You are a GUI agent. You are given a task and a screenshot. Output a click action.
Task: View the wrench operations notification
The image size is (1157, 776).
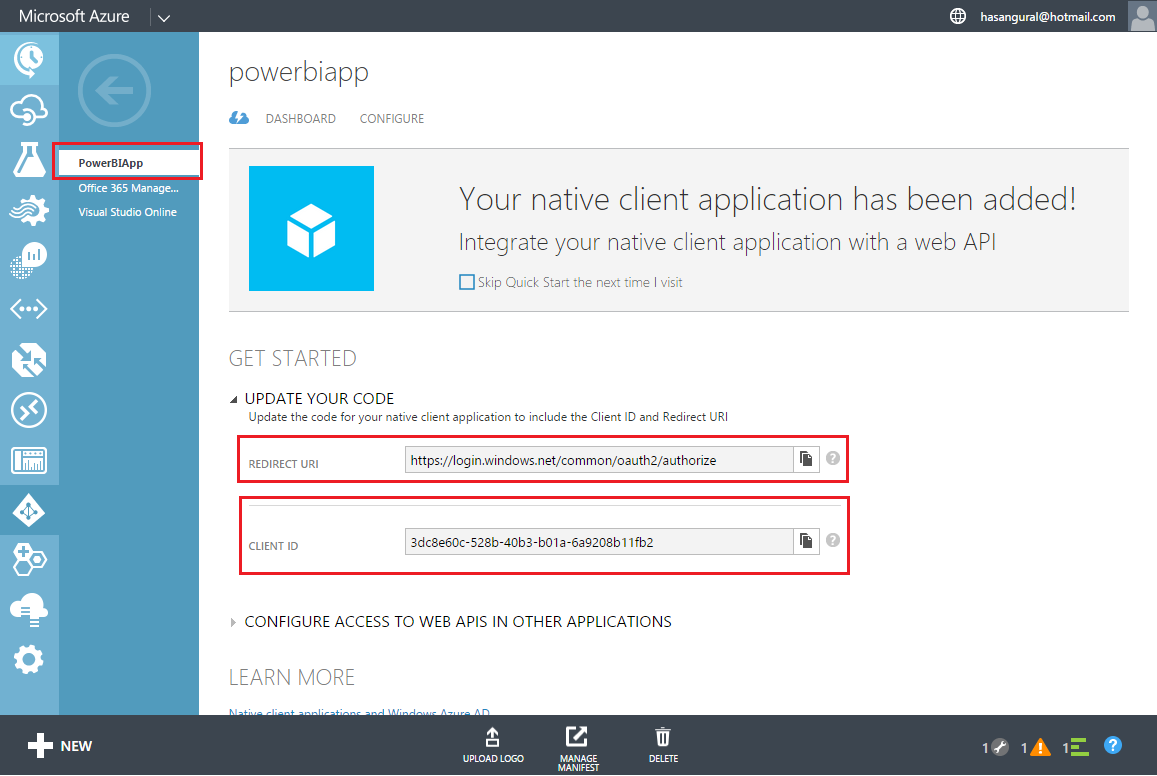[x=995, y=747]
